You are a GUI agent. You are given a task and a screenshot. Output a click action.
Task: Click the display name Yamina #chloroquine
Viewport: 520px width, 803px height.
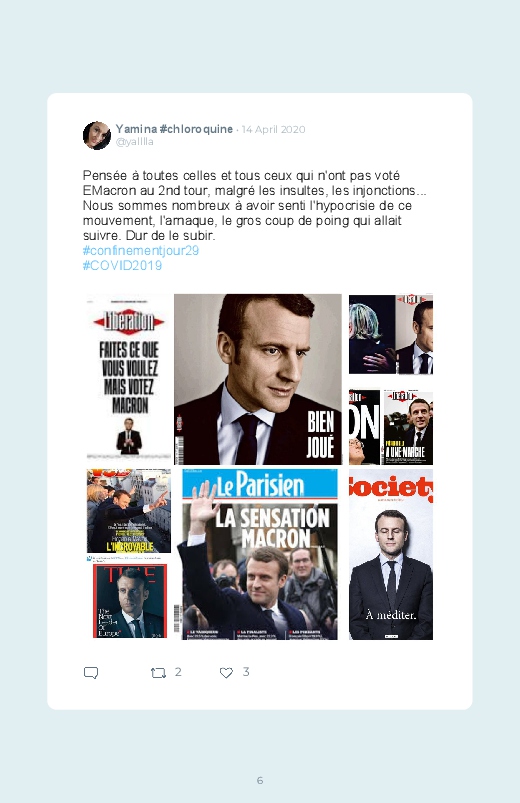tap(174, 129)
